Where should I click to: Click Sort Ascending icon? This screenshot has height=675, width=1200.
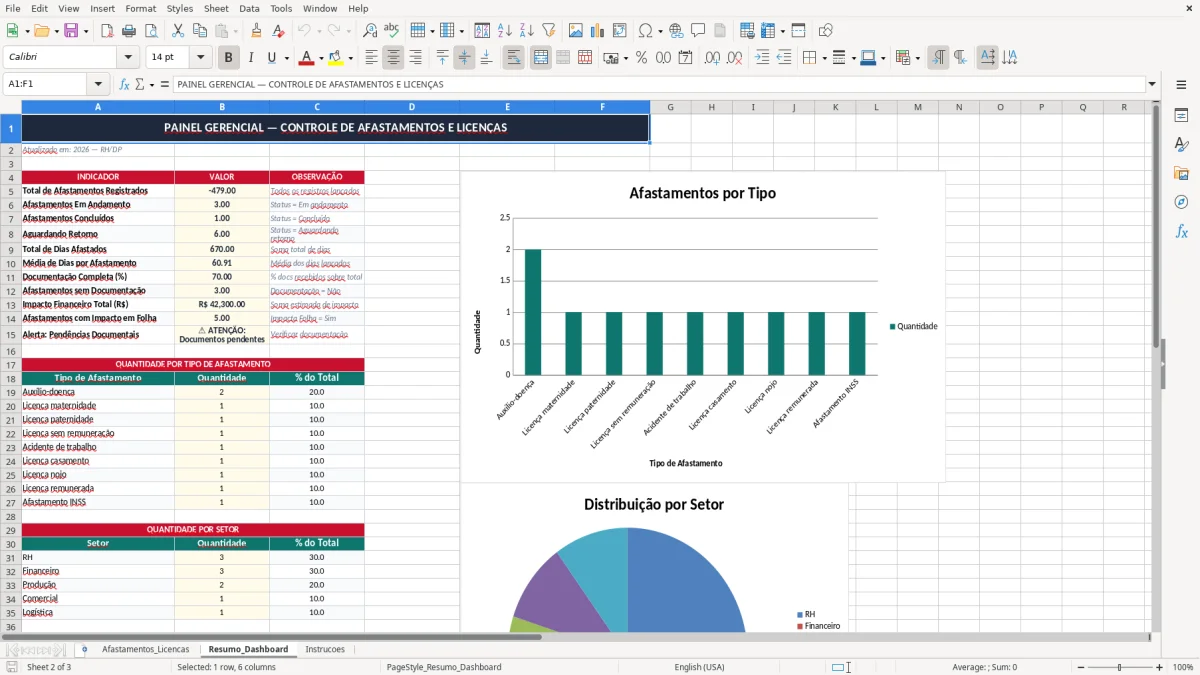(x=505, y=31)
